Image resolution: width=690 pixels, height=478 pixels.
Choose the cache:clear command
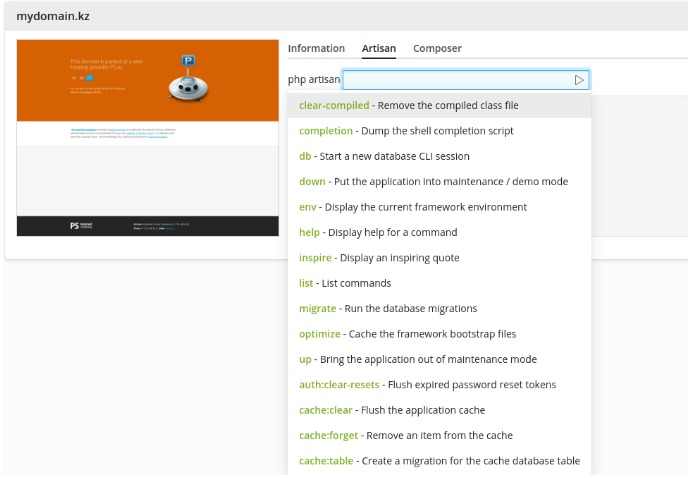pyautogui.click(x=439, y=410)
